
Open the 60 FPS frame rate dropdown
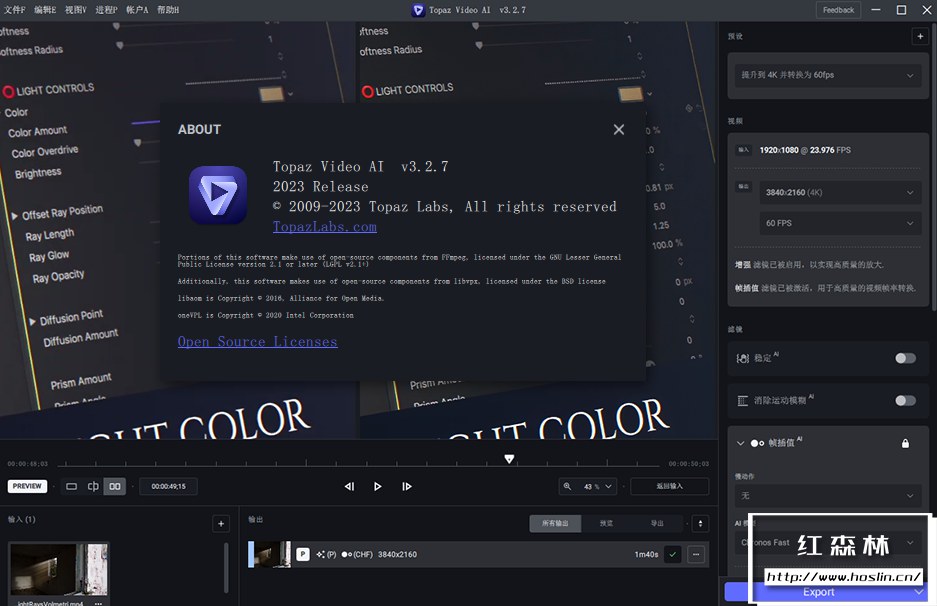[x=840, y=223]
